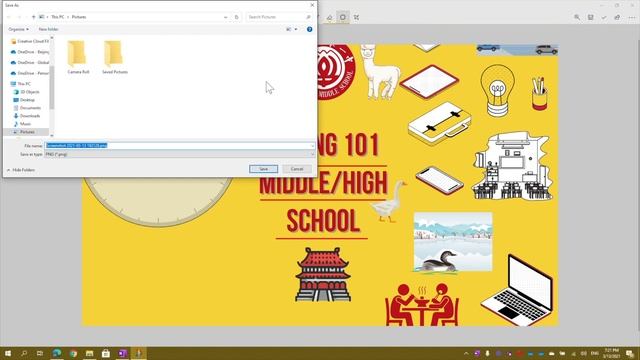Image resolution: width=640 pixels, height=360 pixels.
Task: Open the Save as type PNG dropdown
Action: [180, 154]
